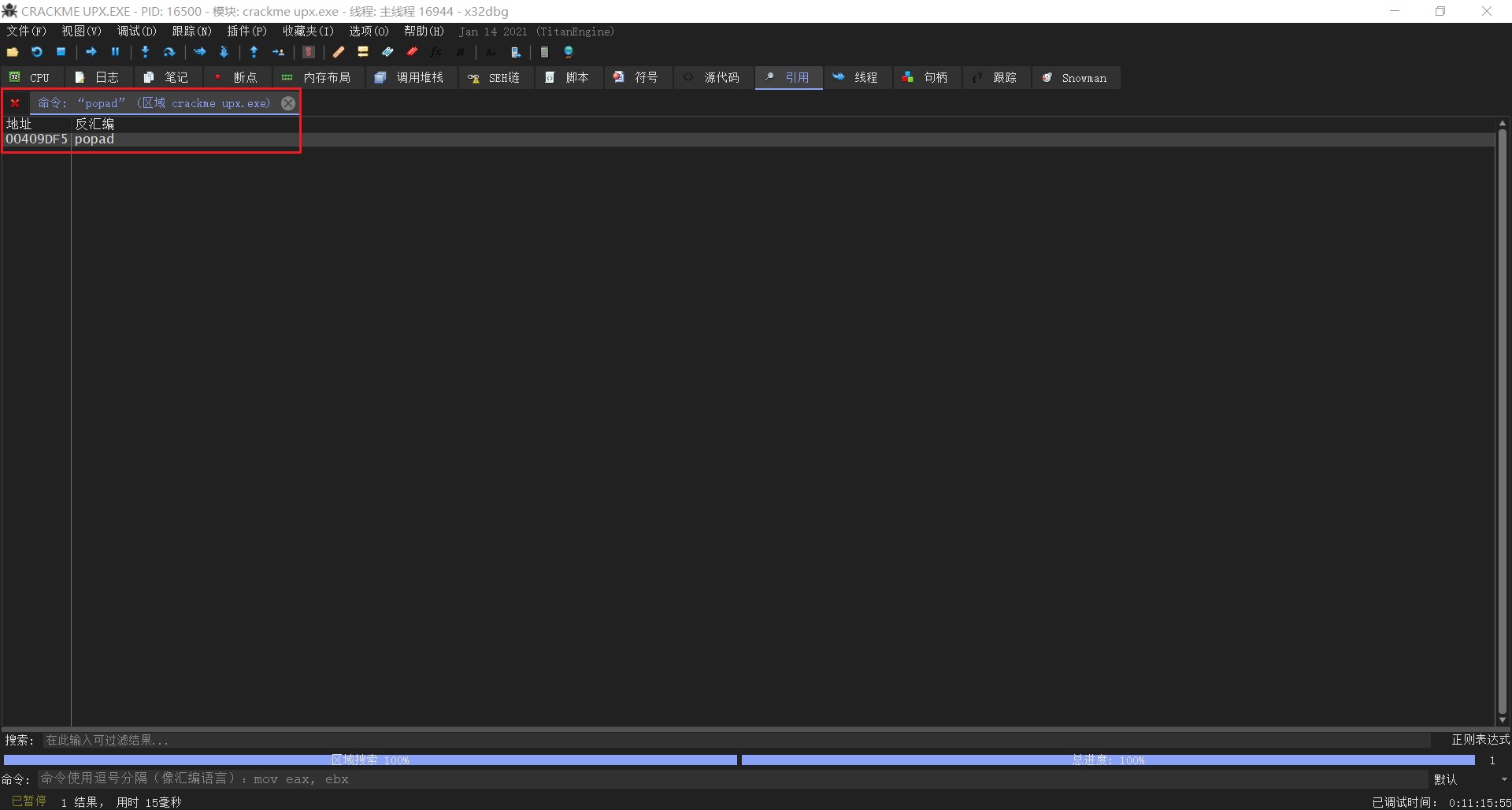1512x810 pixels.
Task: Search for strings with the Az icon
Action: pos(491,52)
